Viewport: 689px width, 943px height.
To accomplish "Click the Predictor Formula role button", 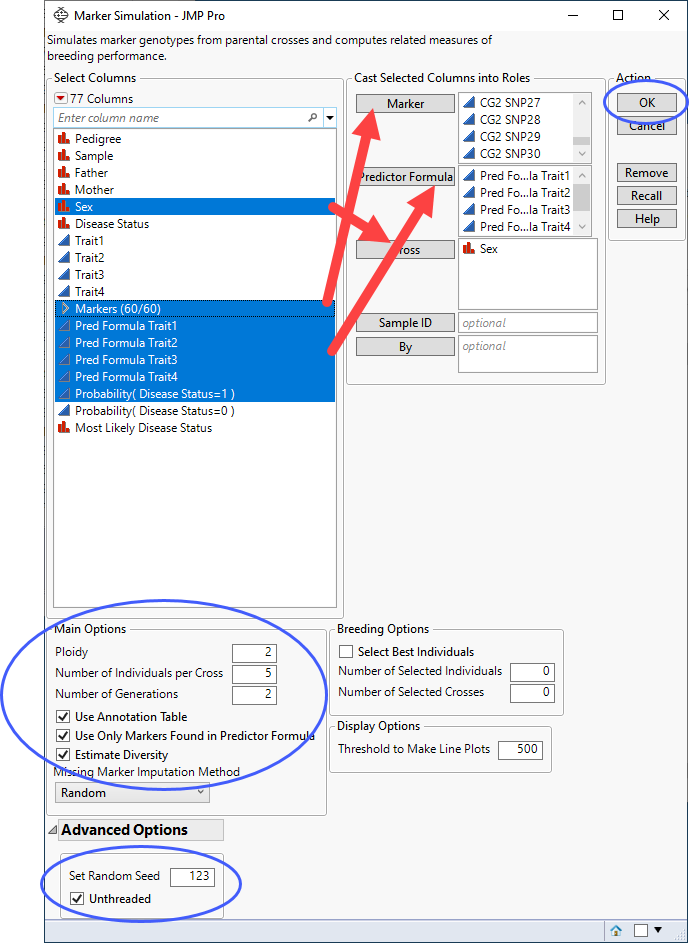I will pyautogui.click(x=405, y=176).
